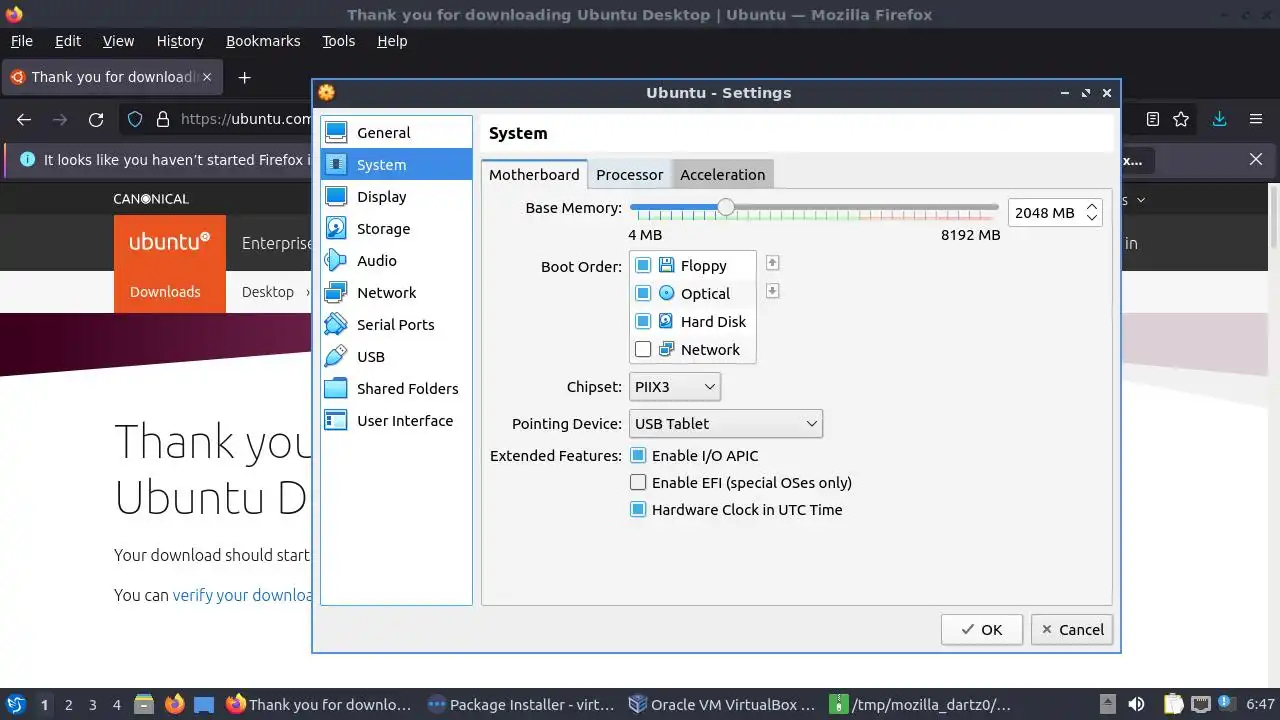Open USB settings plug icon
The height and width of the screenshot is (720, 1280).
[x=336, y=356]
